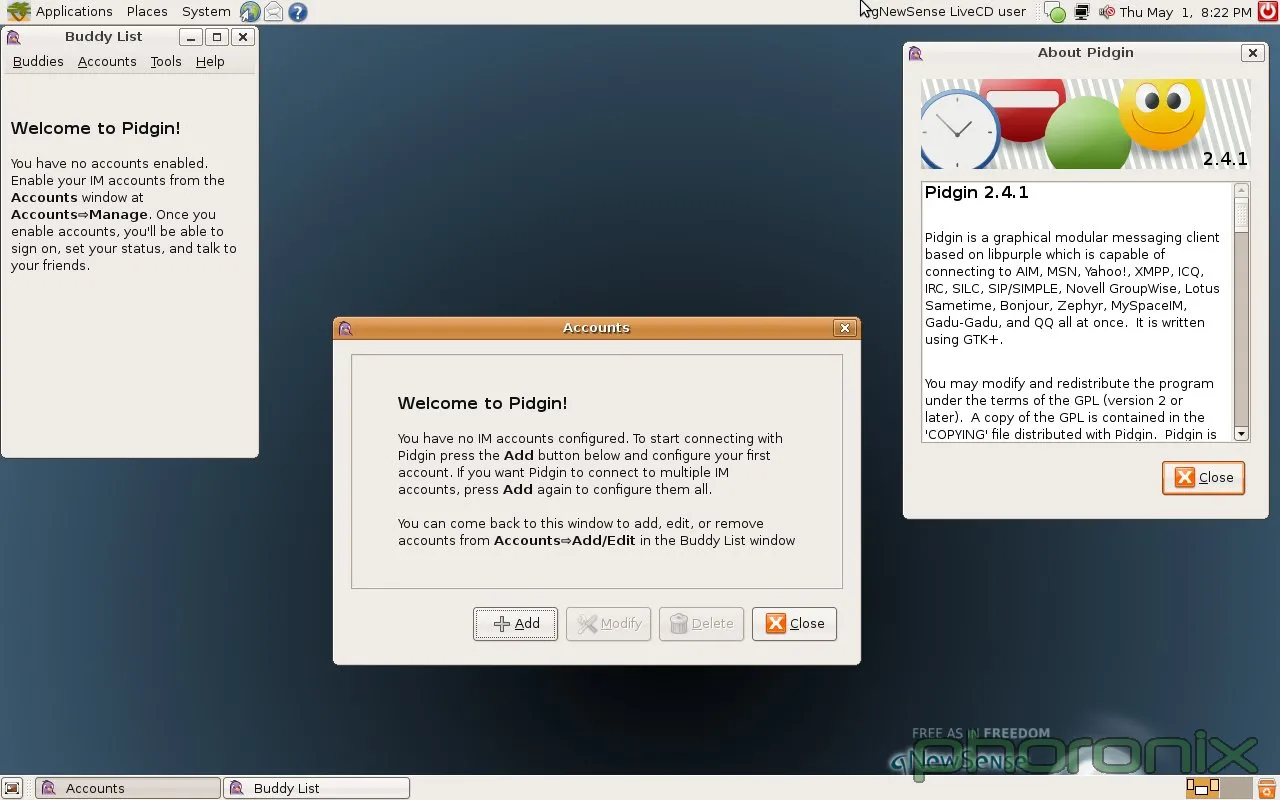1280x800 pixels.
Task: Click the Add button in Accounts window
Action: [515, 623]
